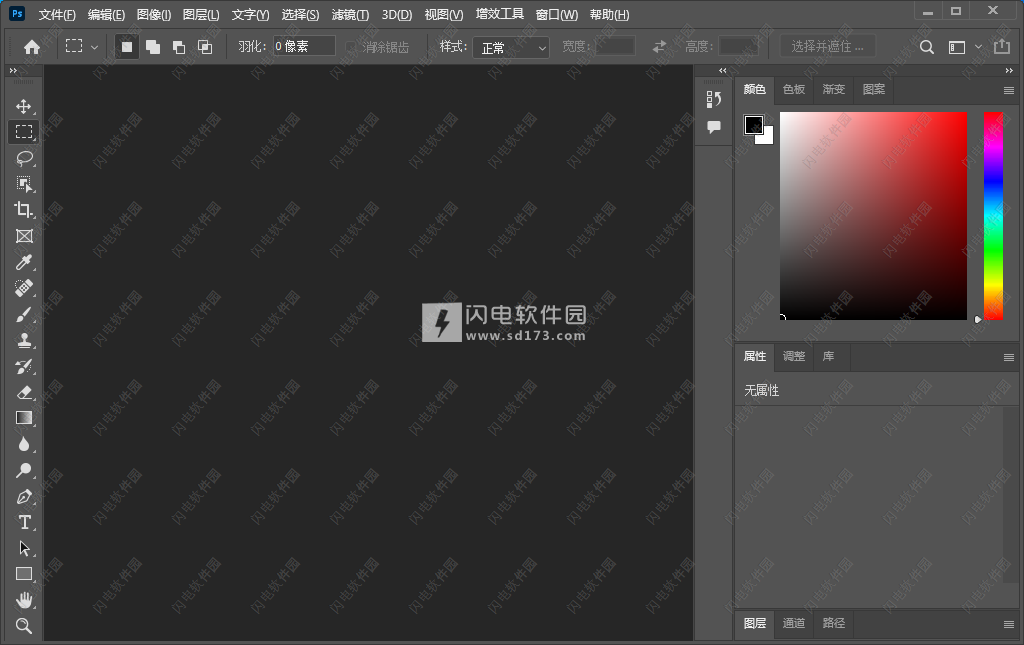Screen dimensions: 1024x645
Task: Select the Rectangular Marquee tool in toolbox
Action: (24, 132)
